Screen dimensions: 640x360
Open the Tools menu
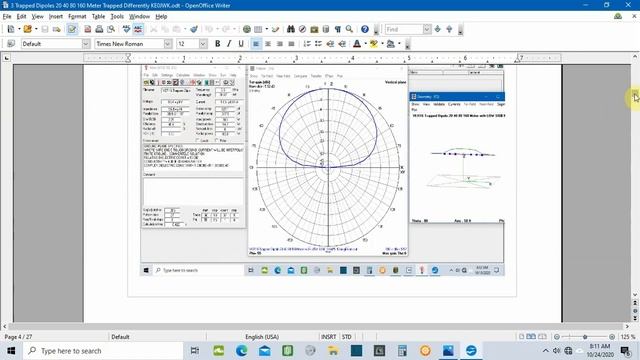[x=117, y=16]
